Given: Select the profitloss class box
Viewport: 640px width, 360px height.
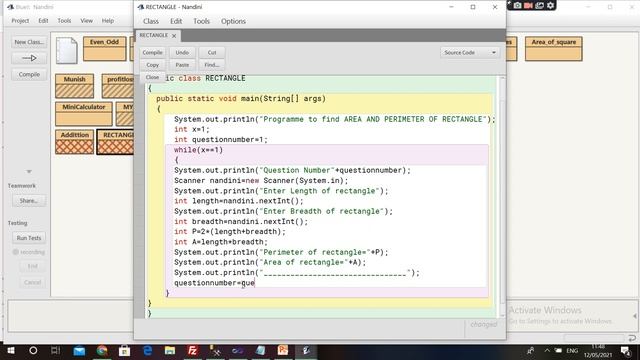Looking at the screenshot, I should [x=118, y=86].
